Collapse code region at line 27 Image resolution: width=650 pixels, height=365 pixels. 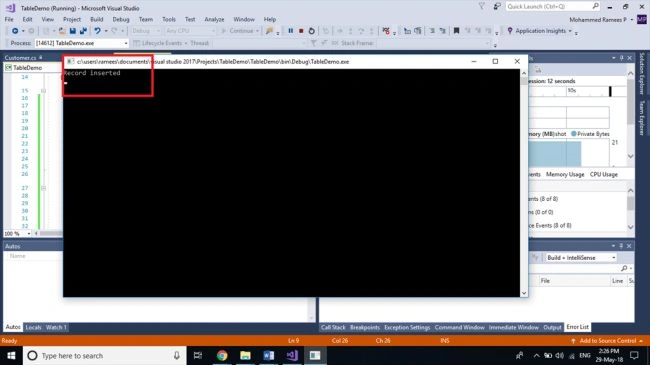tap(44, 188)
